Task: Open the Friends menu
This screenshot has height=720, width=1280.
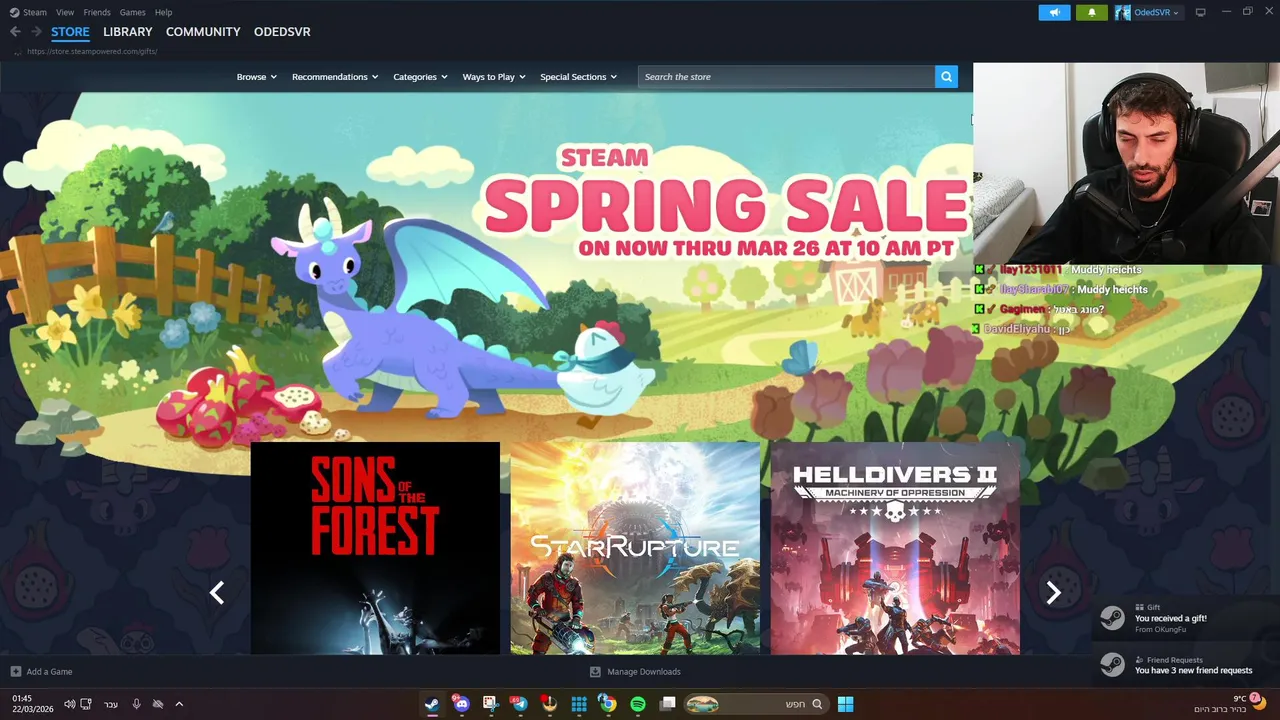Action: point(97,12)
